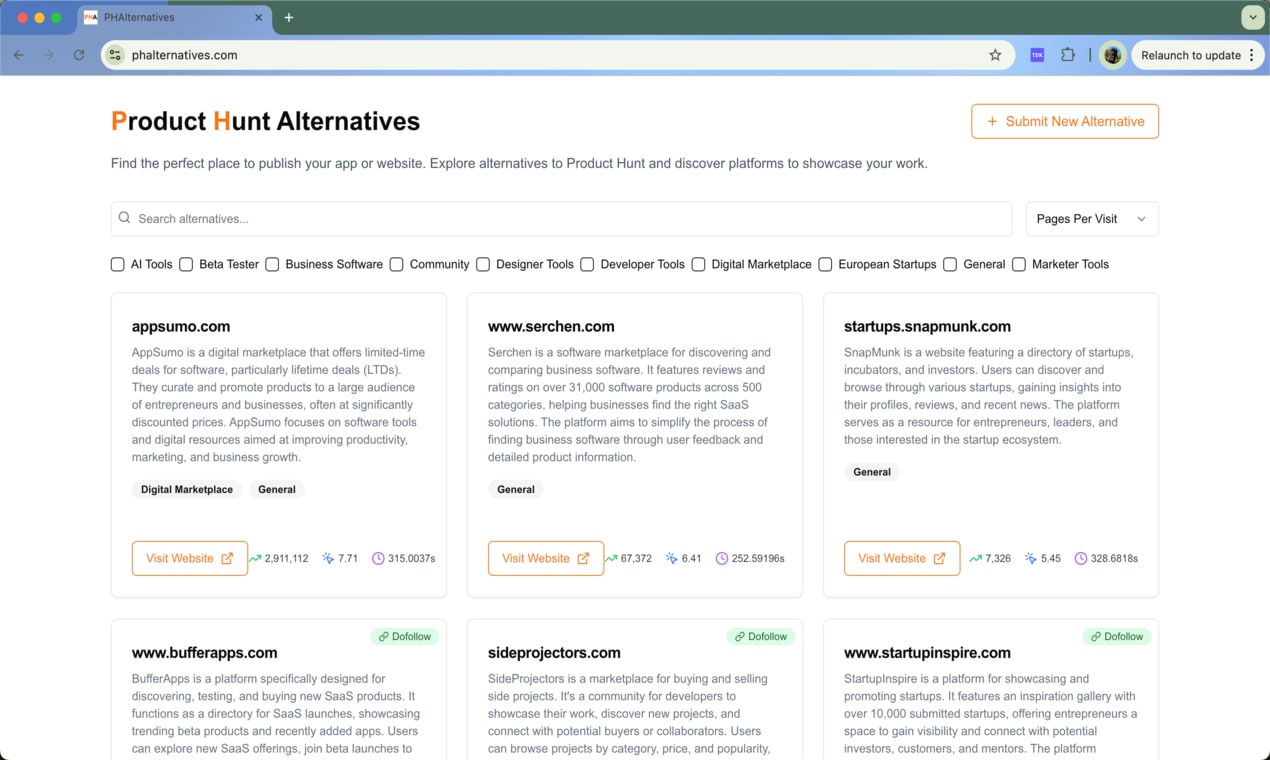Click Visit Website on snapmunk.com card
1270x760 pixels.
click(x=902, y=558)
